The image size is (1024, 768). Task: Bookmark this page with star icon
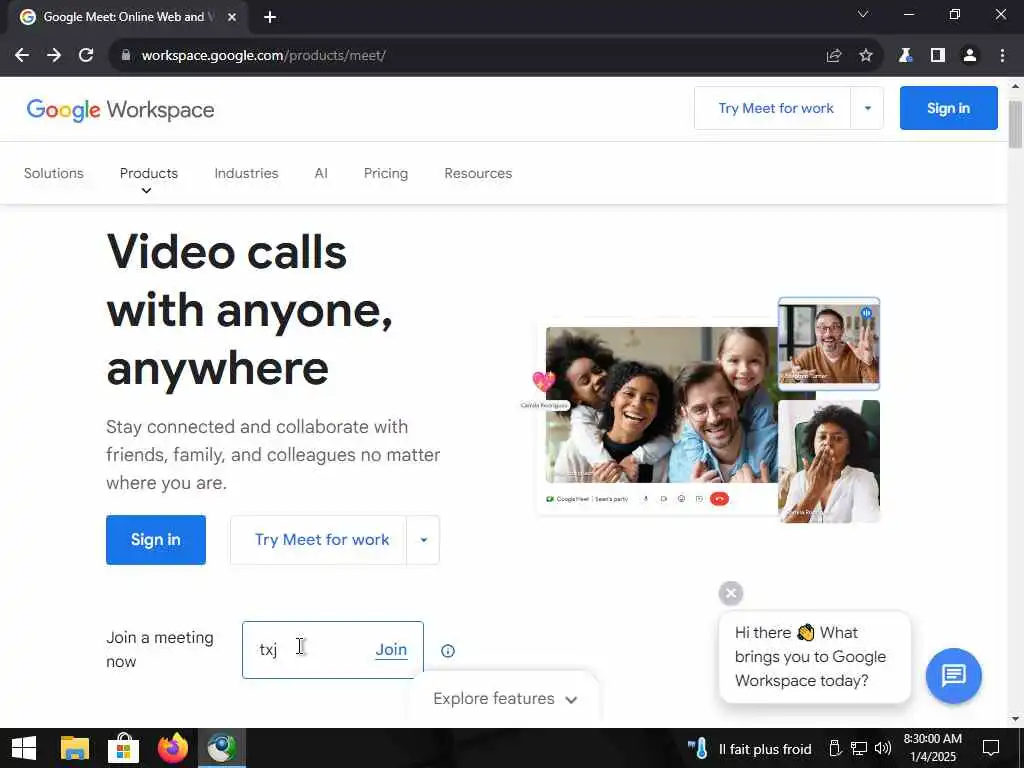tap(866, 56)
